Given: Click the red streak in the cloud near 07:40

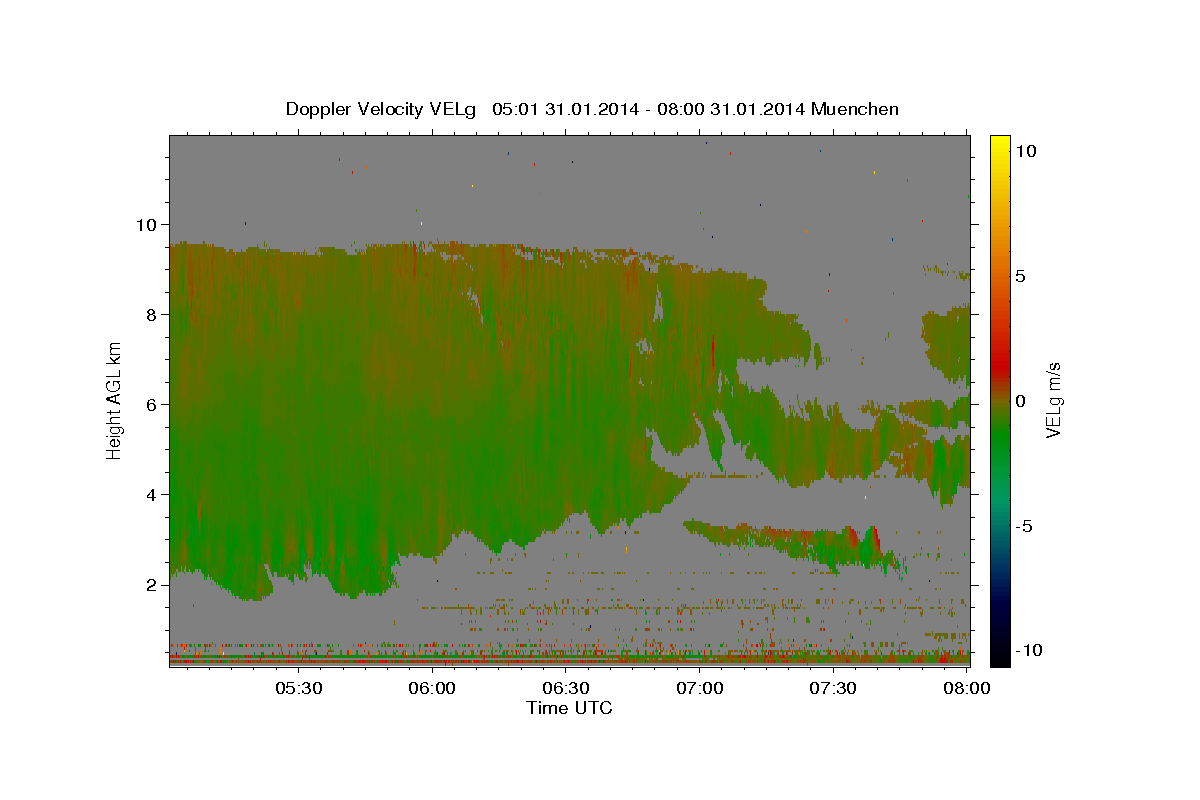Looking at the screenshot, I should pos(875,540).
